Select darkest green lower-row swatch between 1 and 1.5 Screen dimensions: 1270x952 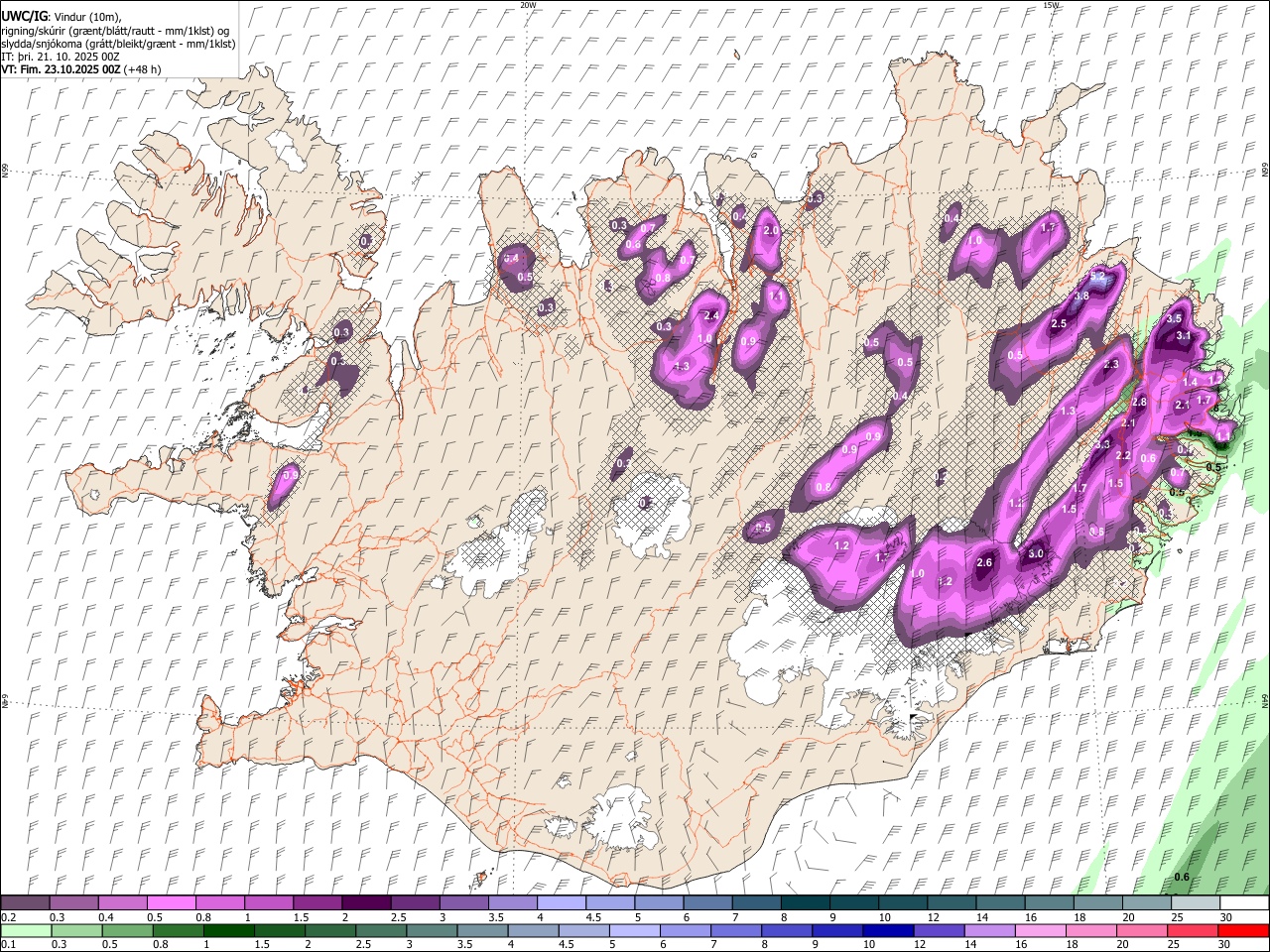coord(229,931)
